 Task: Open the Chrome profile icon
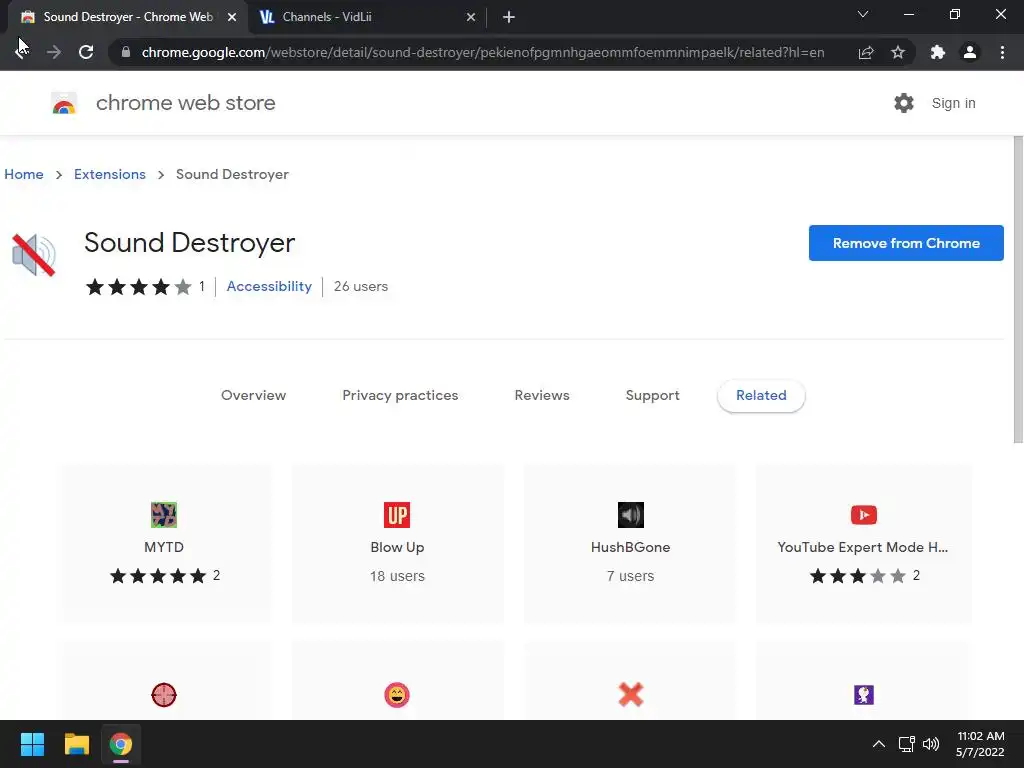[x=970, y=52]
